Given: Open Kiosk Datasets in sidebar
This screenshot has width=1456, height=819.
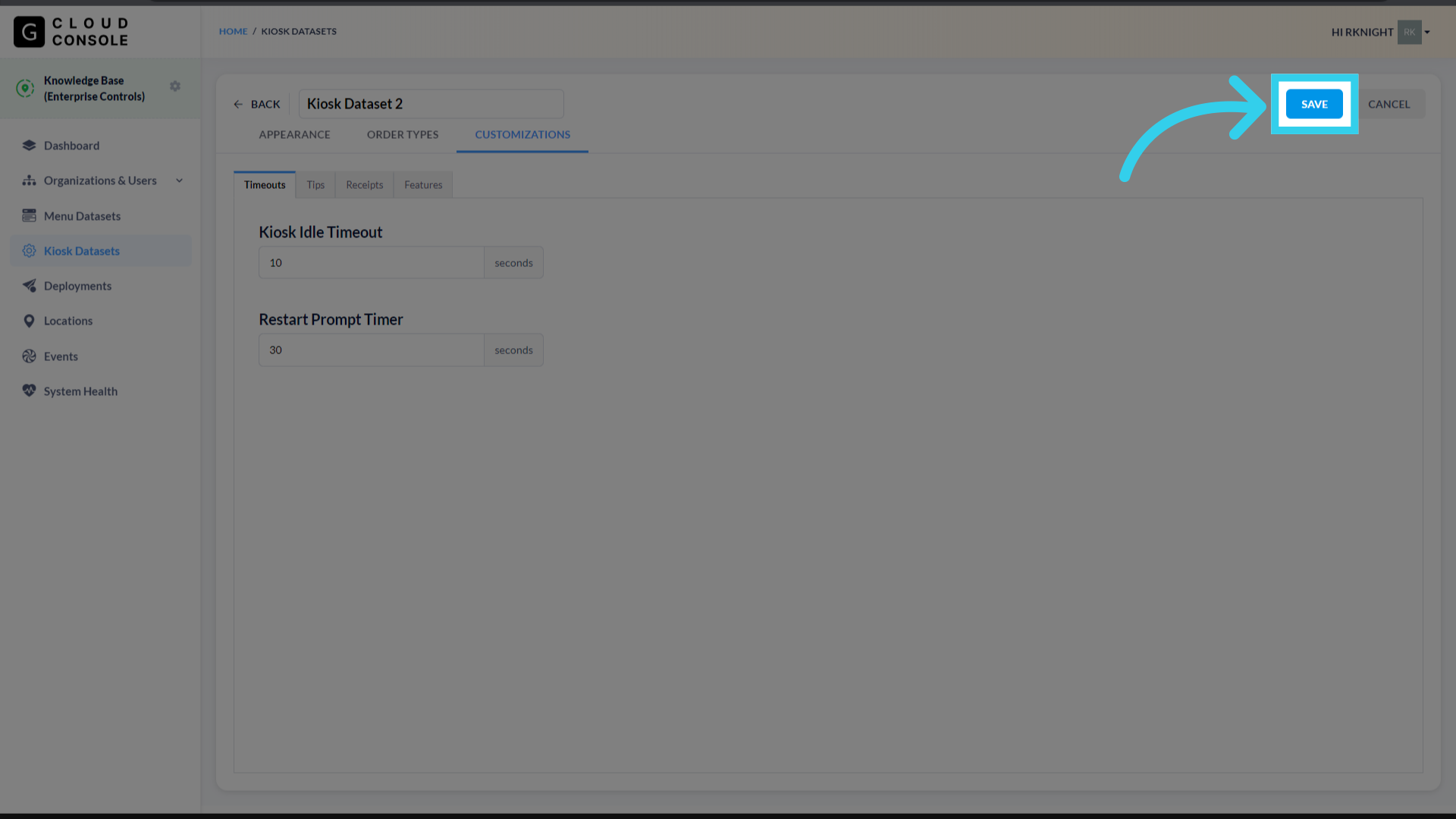Looking at the screenshot, I should point(101,251).
